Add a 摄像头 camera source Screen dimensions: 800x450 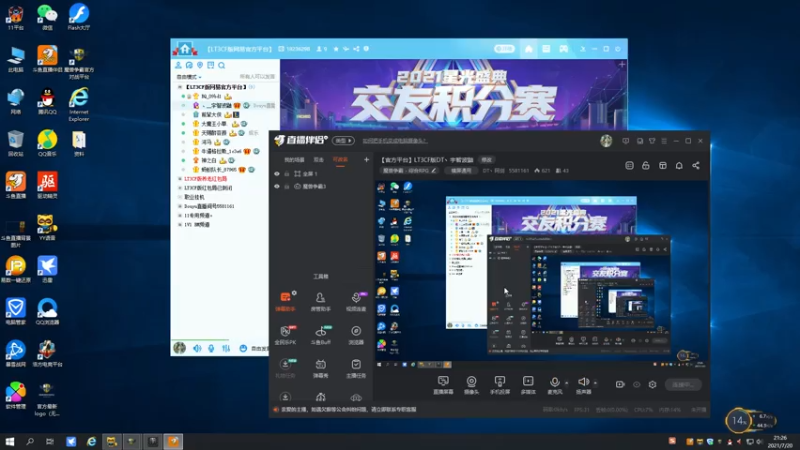(471, 385)
